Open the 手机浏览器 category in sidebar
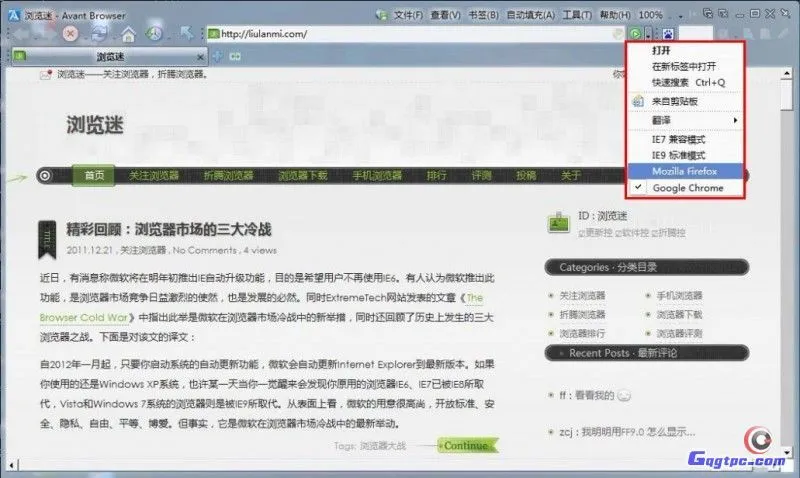This screenshot has width=800, height=478. (x=679, y=295)
